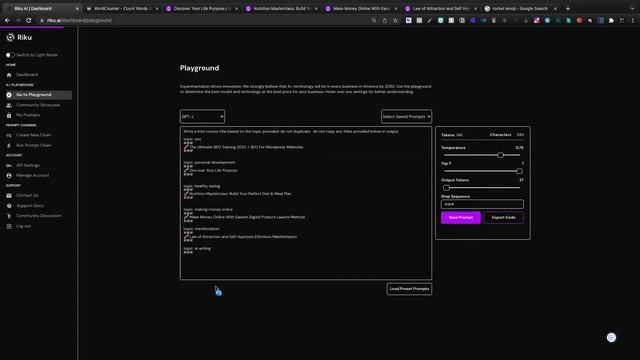Click the share page icon
This screenshot has width=640, height=360.
[x=384, y=20]
